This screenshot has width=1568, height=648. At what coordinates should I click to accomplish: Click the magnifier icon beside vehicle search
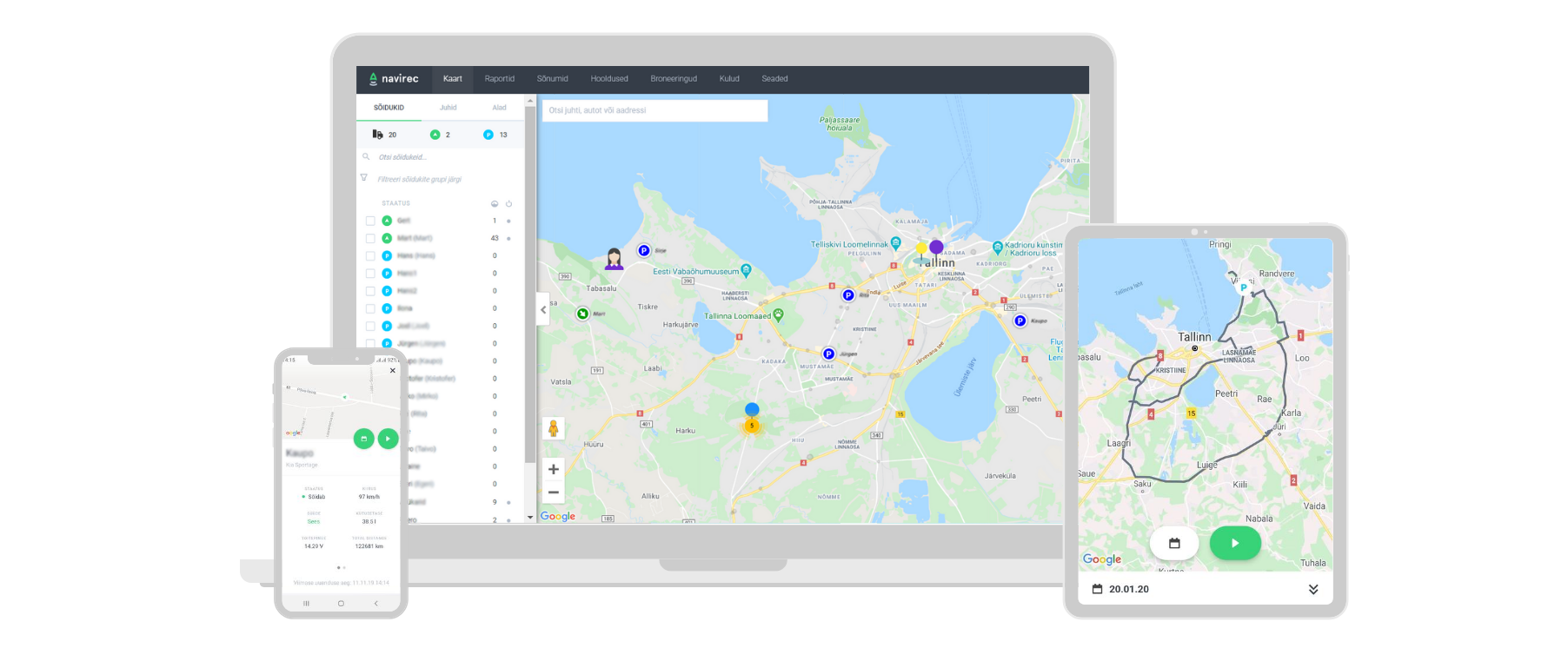tap(366, 157)
